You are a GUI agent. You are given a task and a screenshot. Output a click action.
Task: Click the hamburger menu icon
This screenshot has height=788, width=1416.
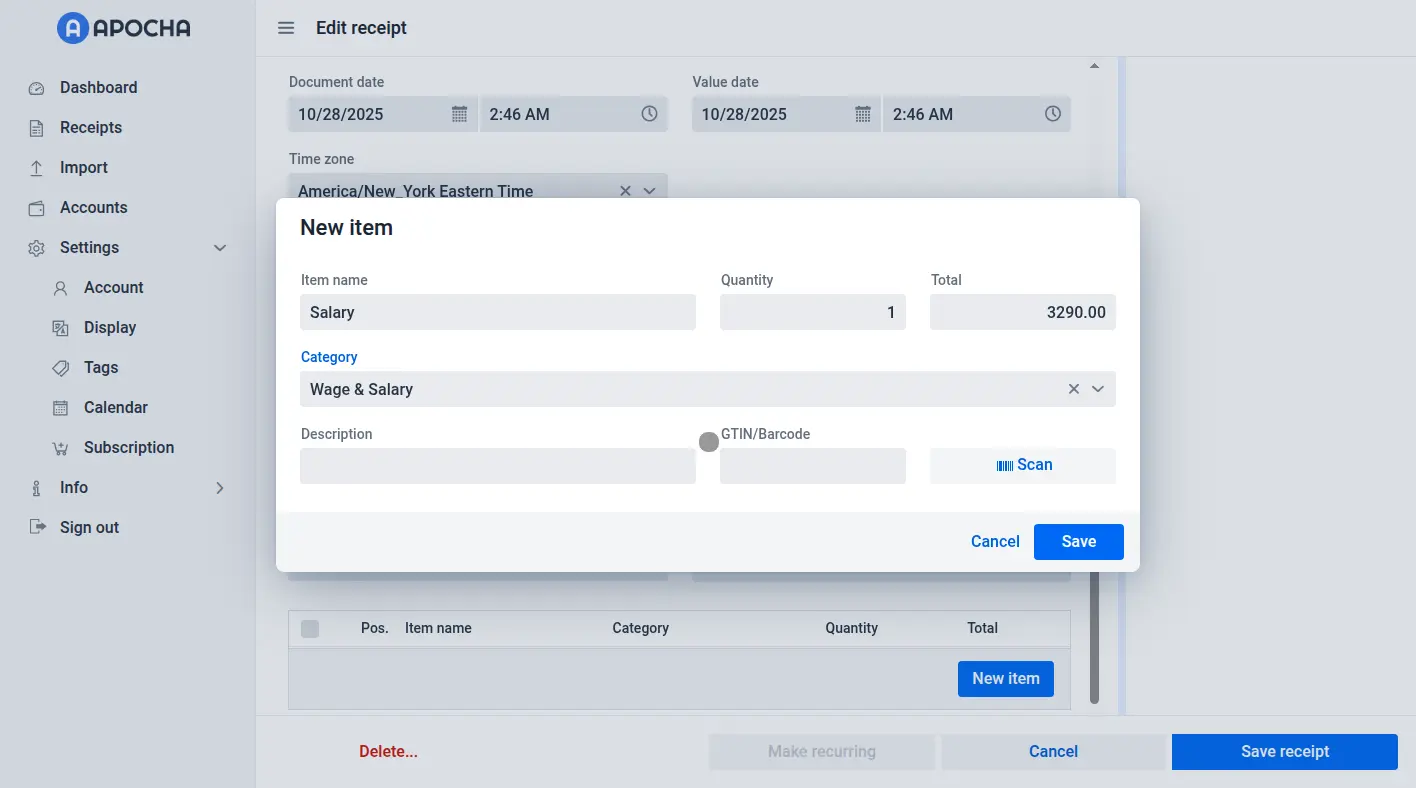pos(286,28)
